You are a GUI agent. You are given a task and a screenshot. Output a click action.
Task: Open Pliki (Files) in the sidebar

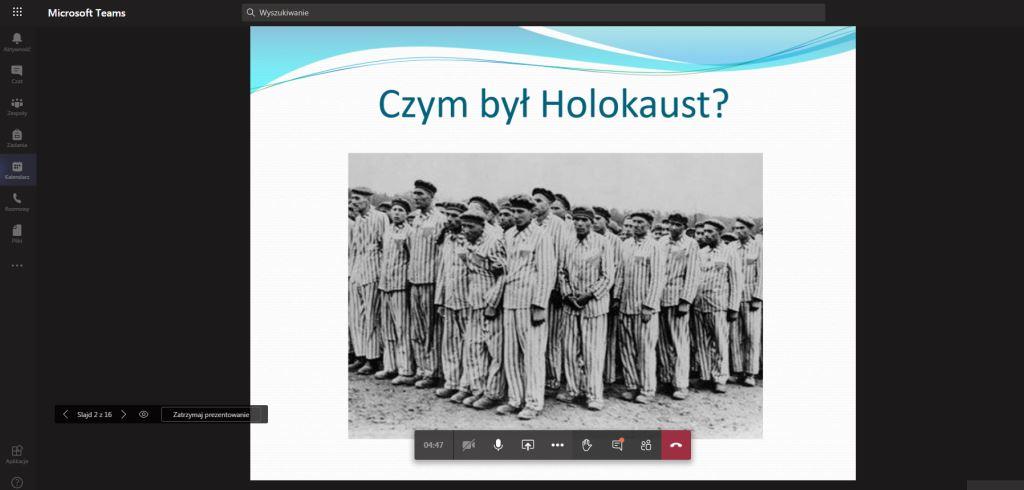17,233
